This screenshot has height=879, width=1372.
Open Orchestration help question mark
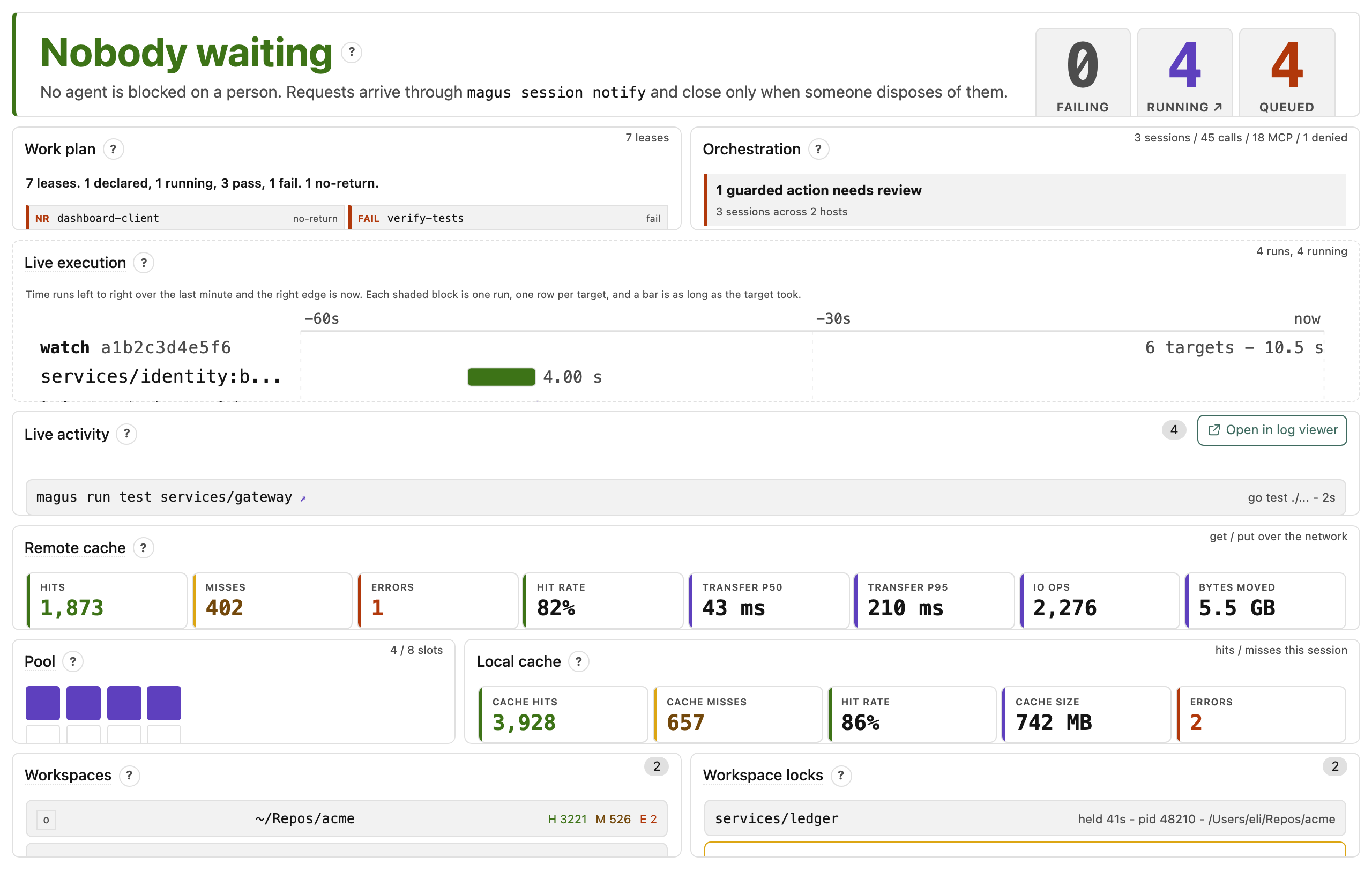[x=818, y=150]
